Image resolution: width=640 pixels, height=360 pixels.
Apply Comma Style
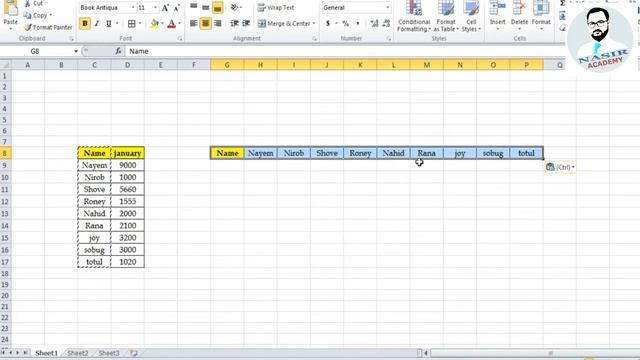point(358,24)
